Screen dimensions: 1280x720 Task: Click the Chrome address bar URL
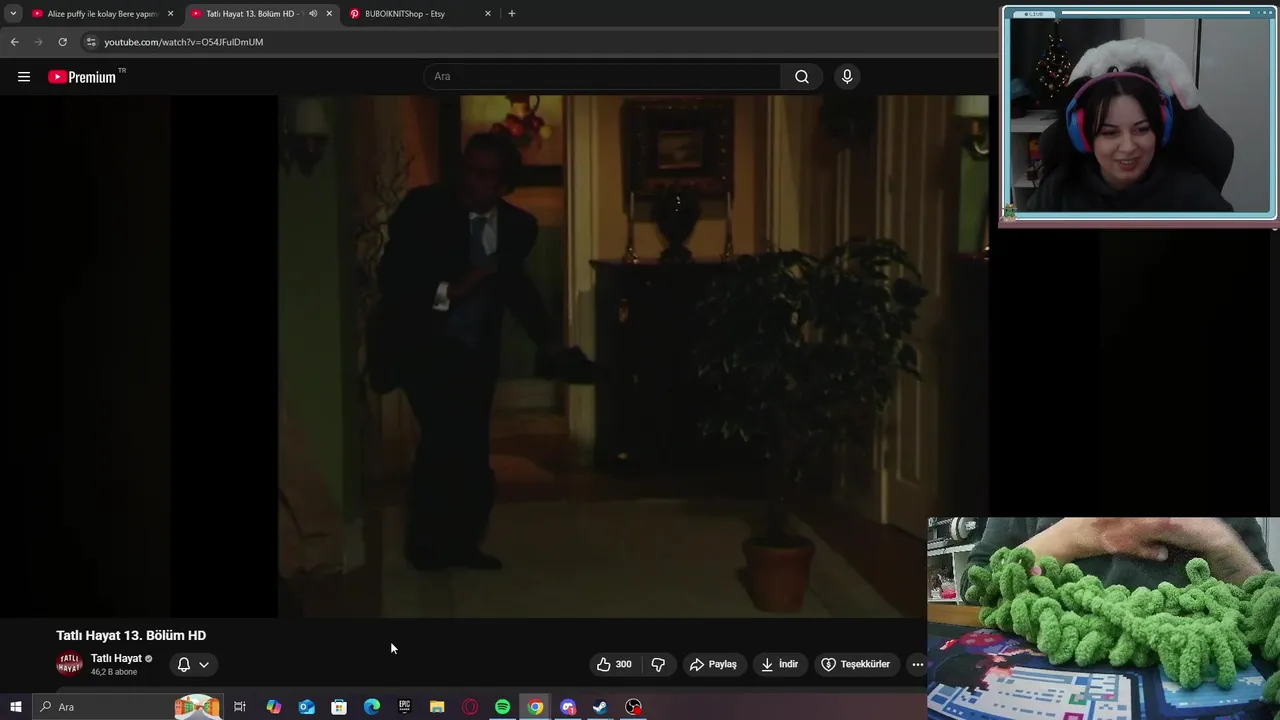click(184, 42)
